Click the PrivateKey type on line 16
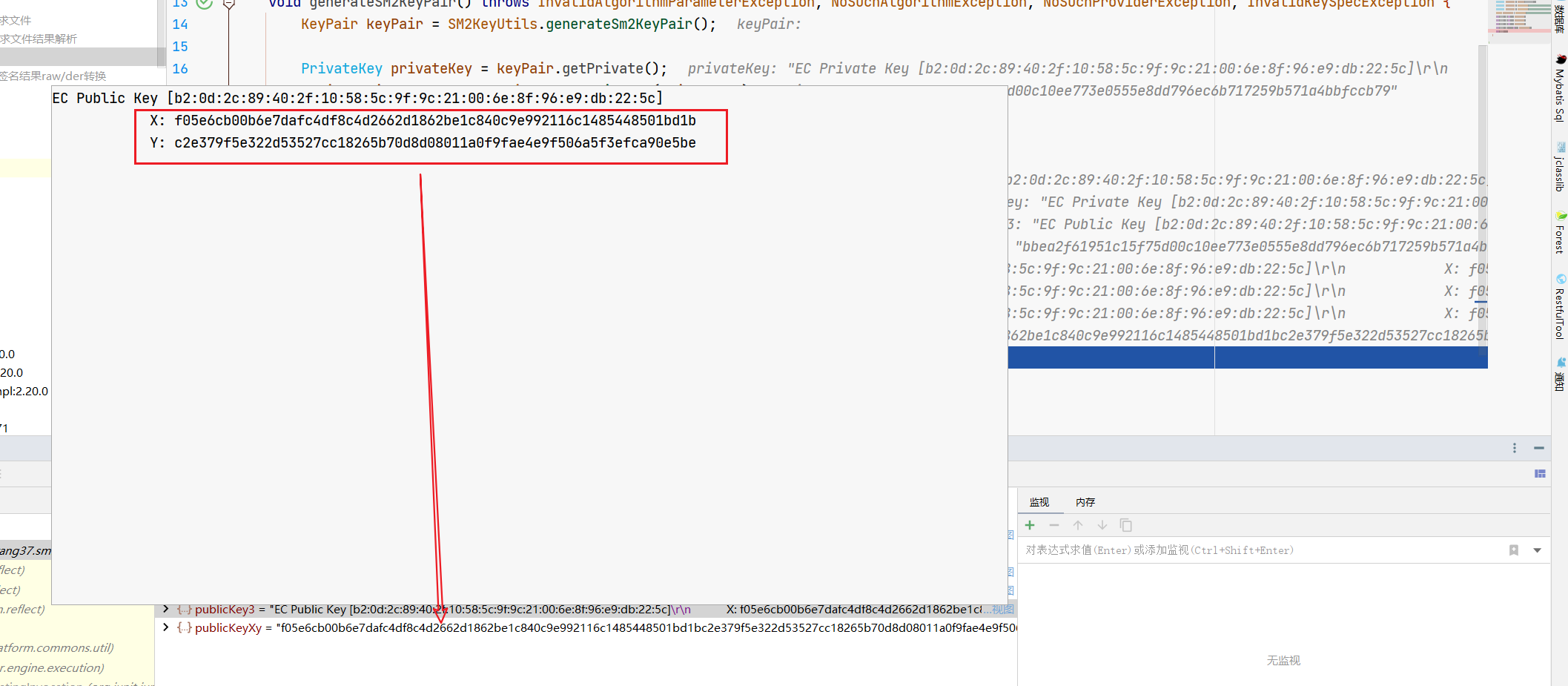Viewport: 1568px width, 686px height. (342, 69)
